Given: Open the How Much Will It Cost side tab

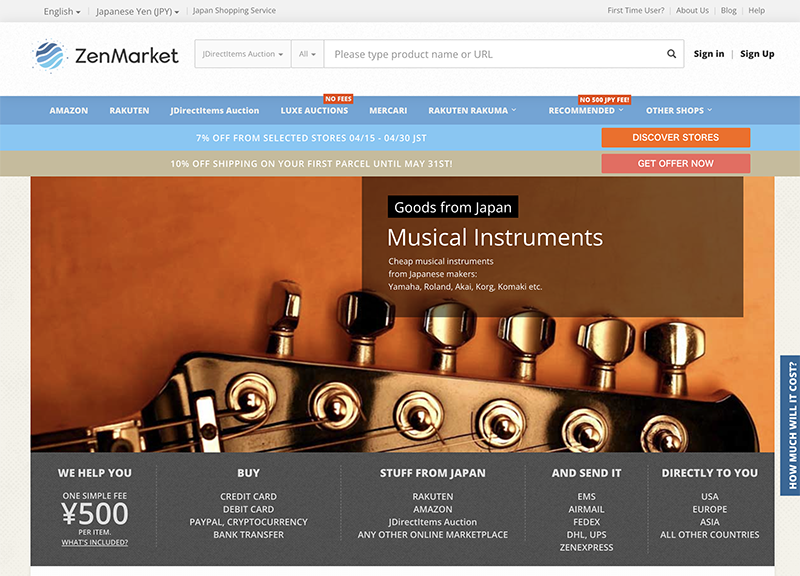Looking at the screenshot, I should click(791, 425).
